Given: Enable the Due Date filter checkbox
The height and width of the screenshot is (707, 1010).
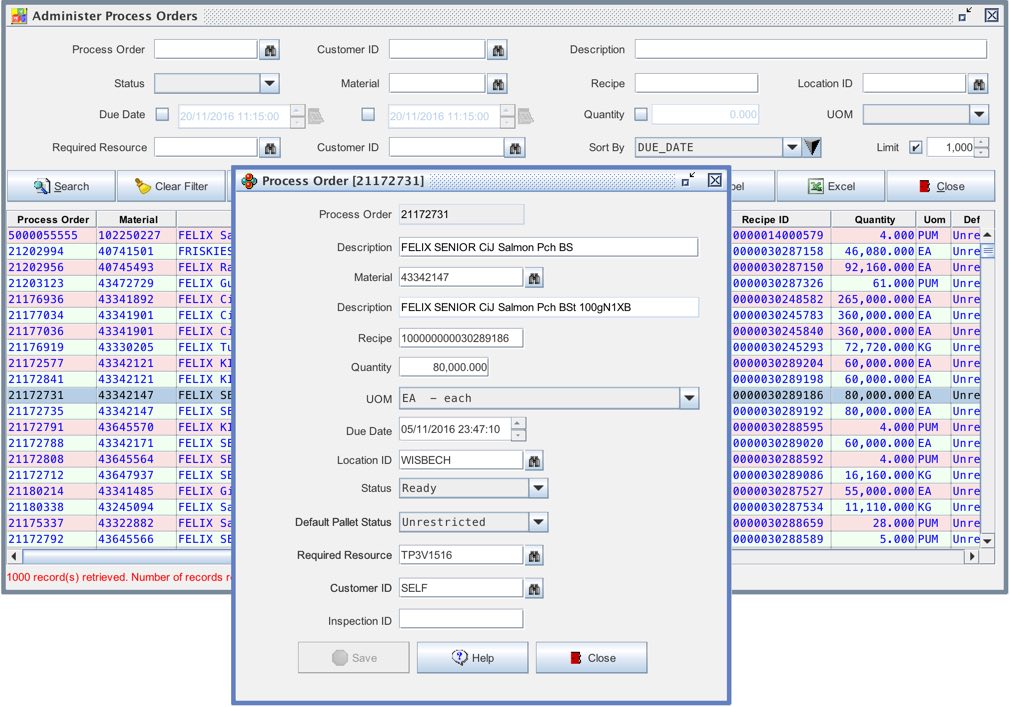Looking at the screenshot, I should (163, 115).
